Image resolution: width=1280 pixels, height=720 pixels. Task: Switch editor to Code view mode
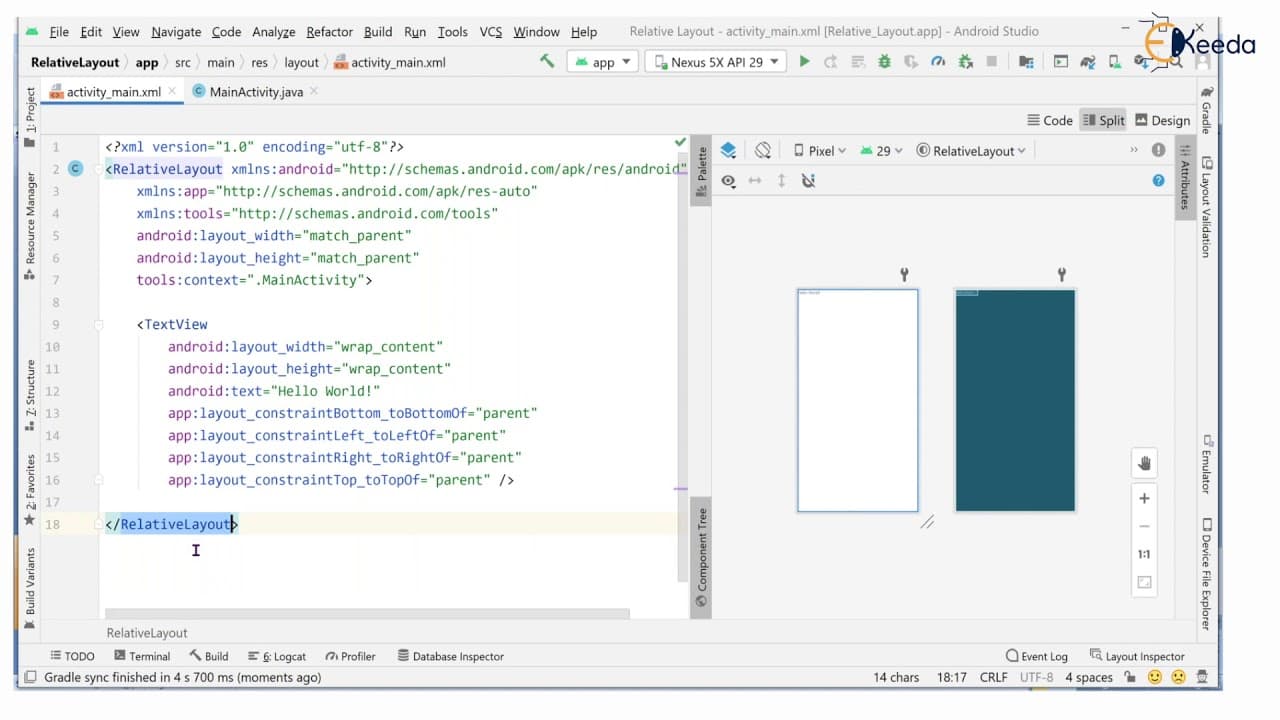1050,120
